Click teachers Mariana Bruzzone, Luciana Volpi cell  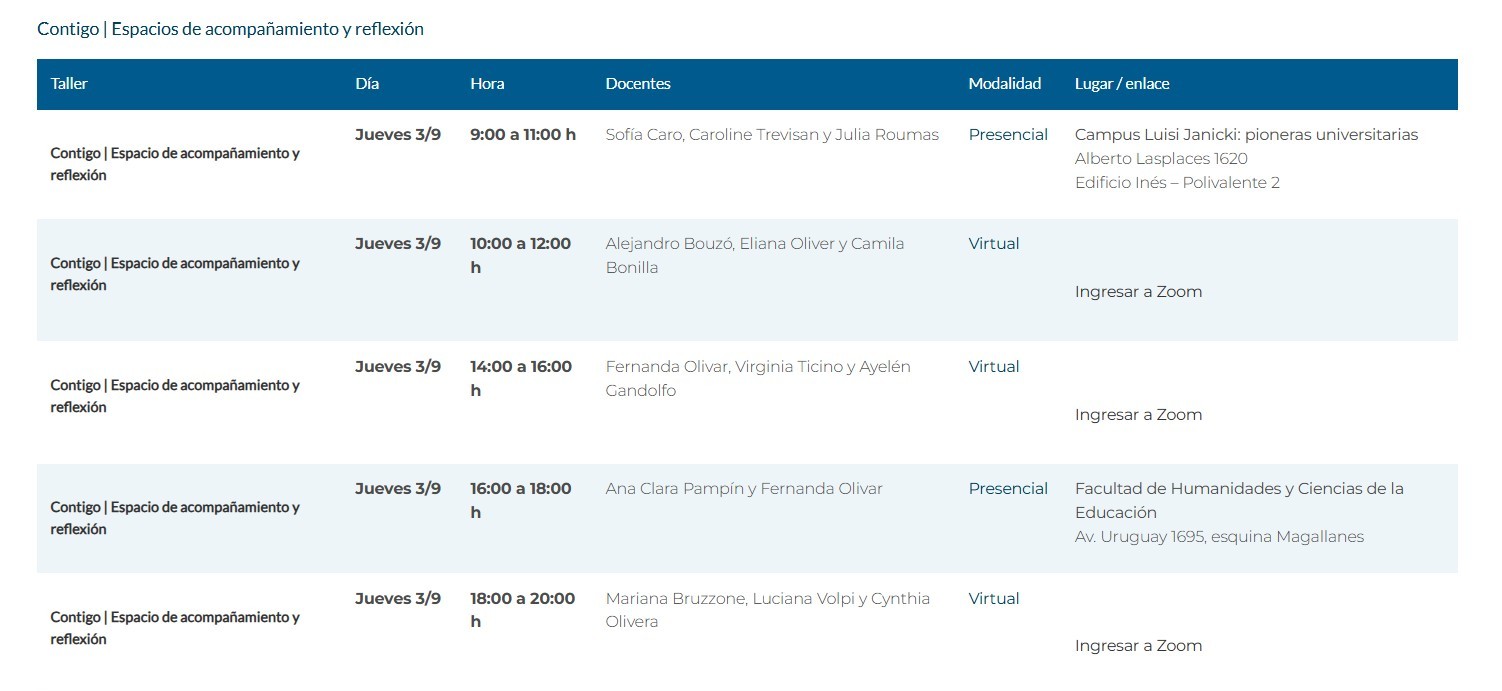coord(768,610)
